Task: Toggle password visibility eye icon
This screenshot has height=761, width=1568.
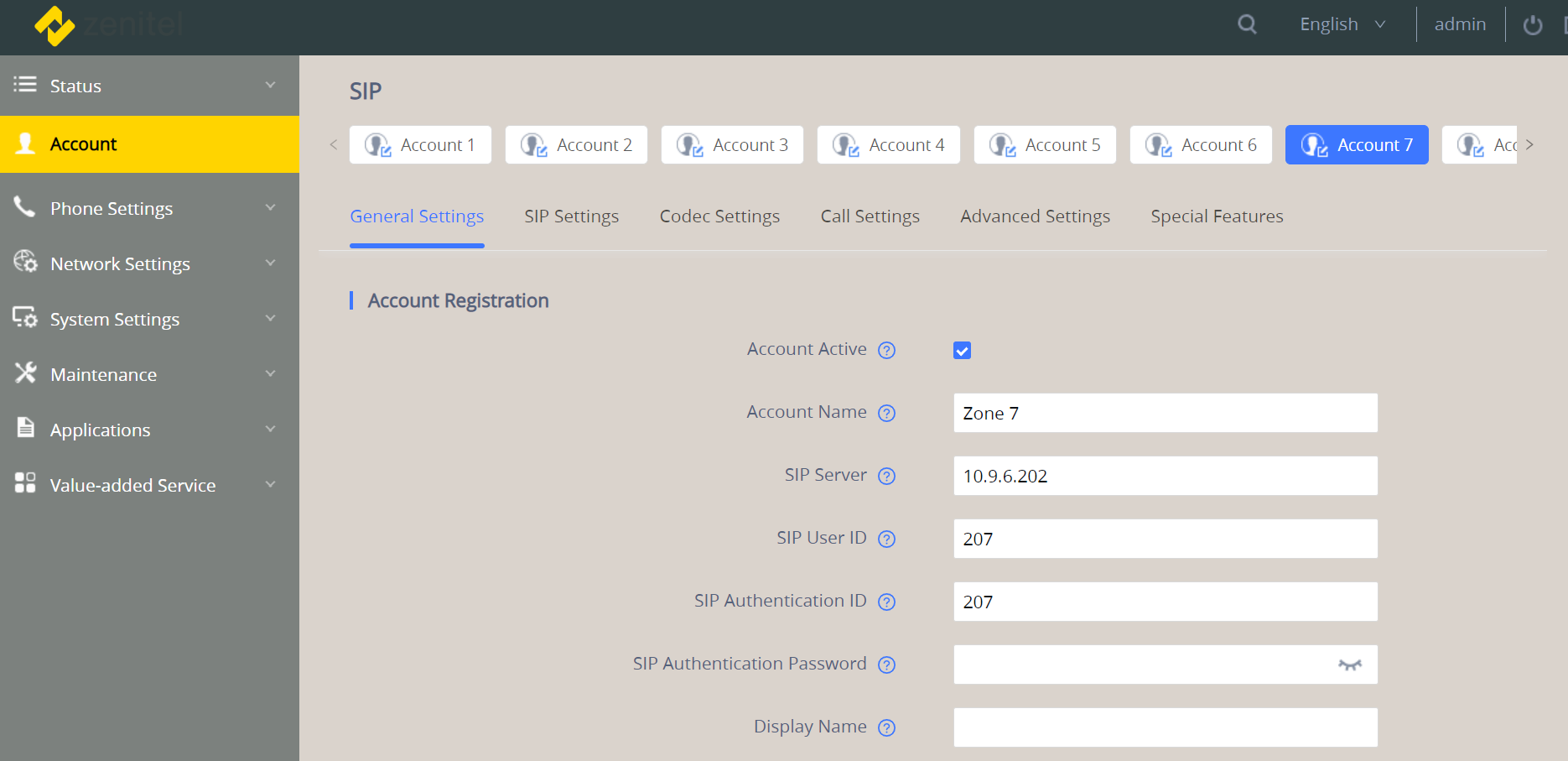Action: pos(1349,665)
